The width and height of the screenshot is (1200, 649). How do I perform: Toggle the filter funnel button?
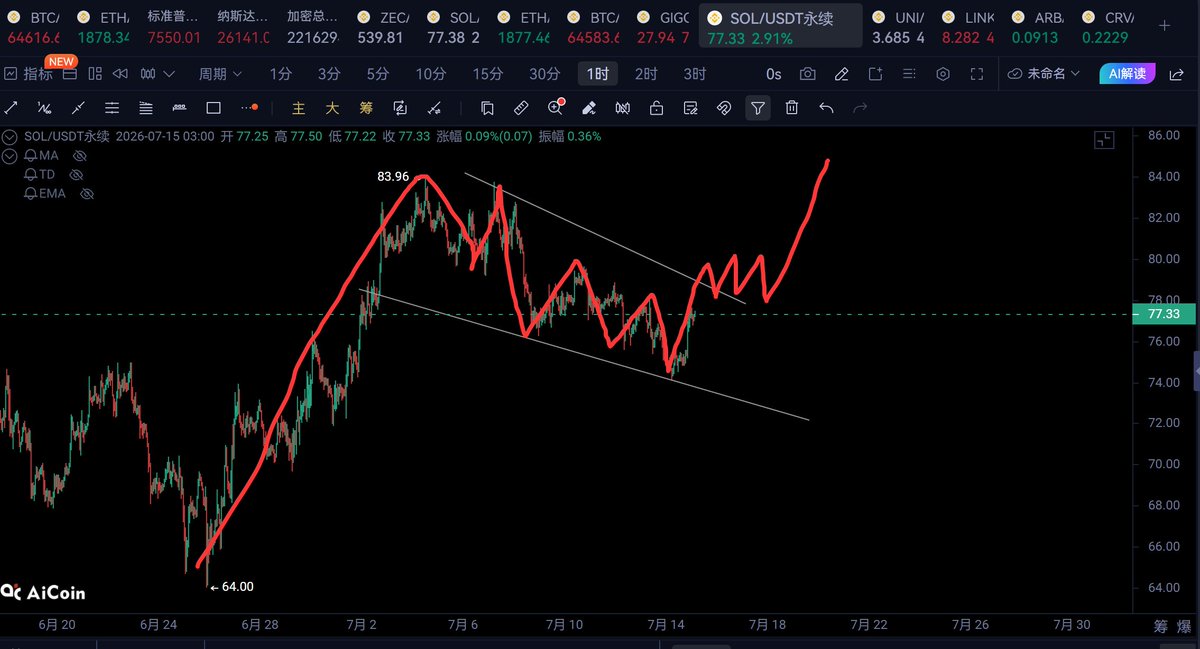coord(758,108)
